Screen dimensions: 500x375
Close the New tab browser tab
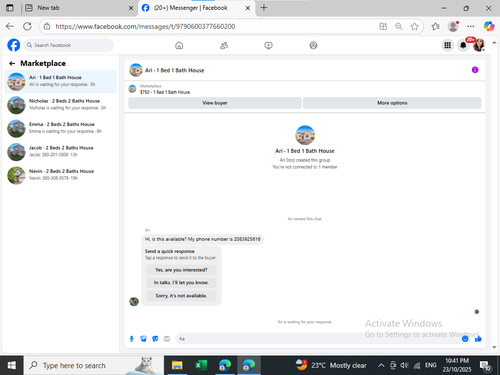click(131, 8)
